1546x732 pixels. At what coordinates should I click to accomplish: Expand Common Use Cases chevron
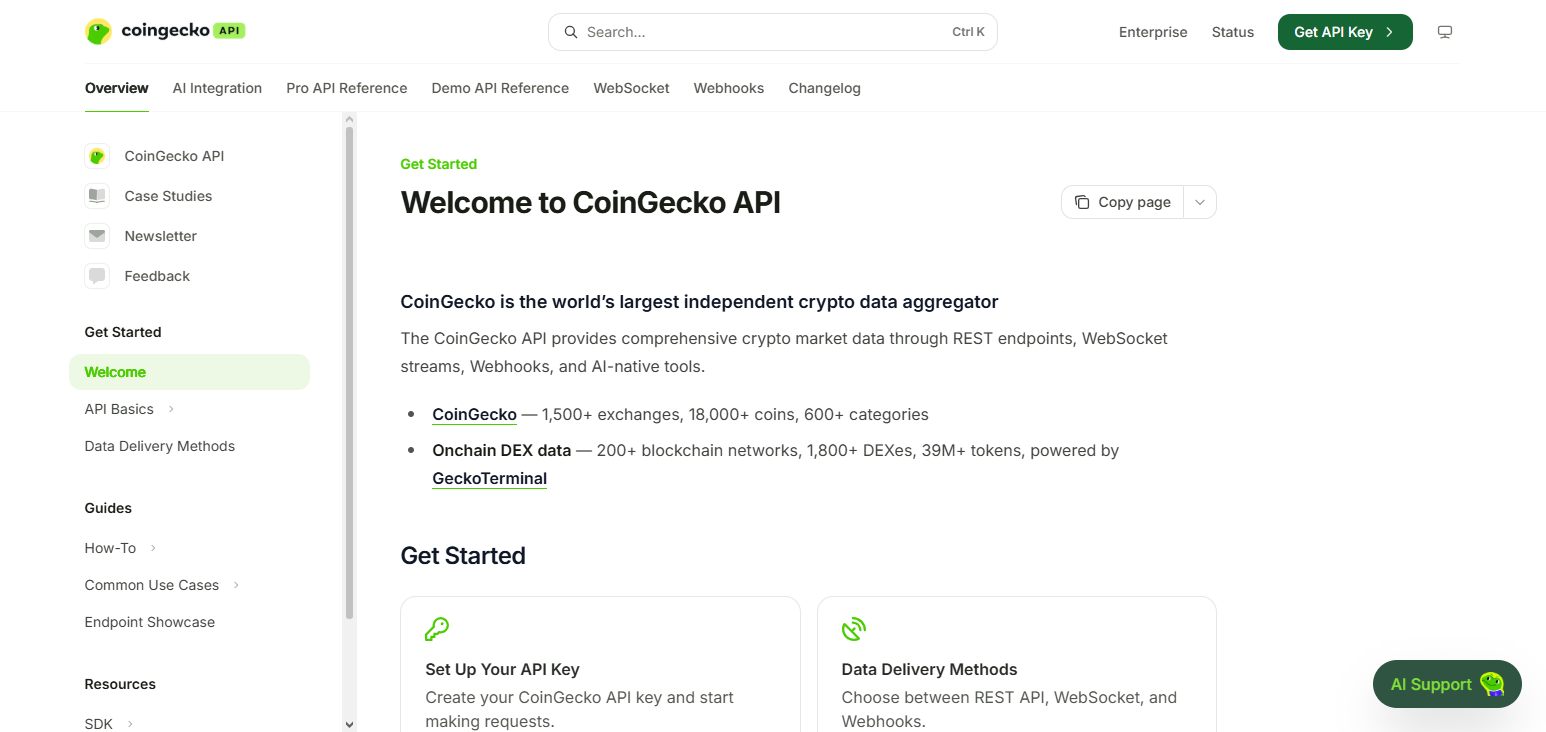tap(236, 585)
